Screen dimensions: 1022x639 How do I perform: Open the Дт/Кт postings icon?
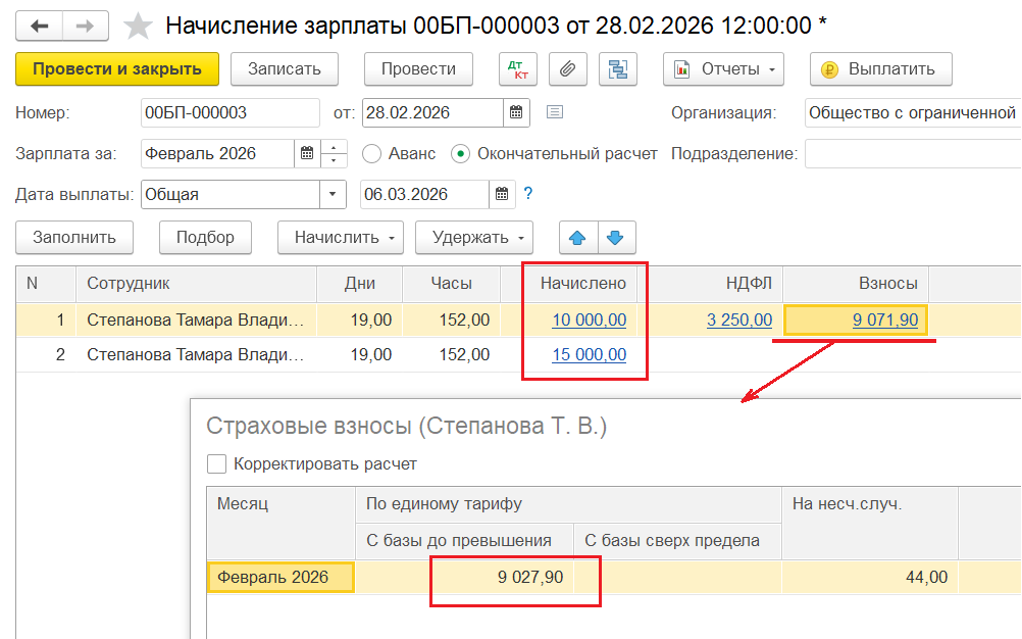pos(519,69)
